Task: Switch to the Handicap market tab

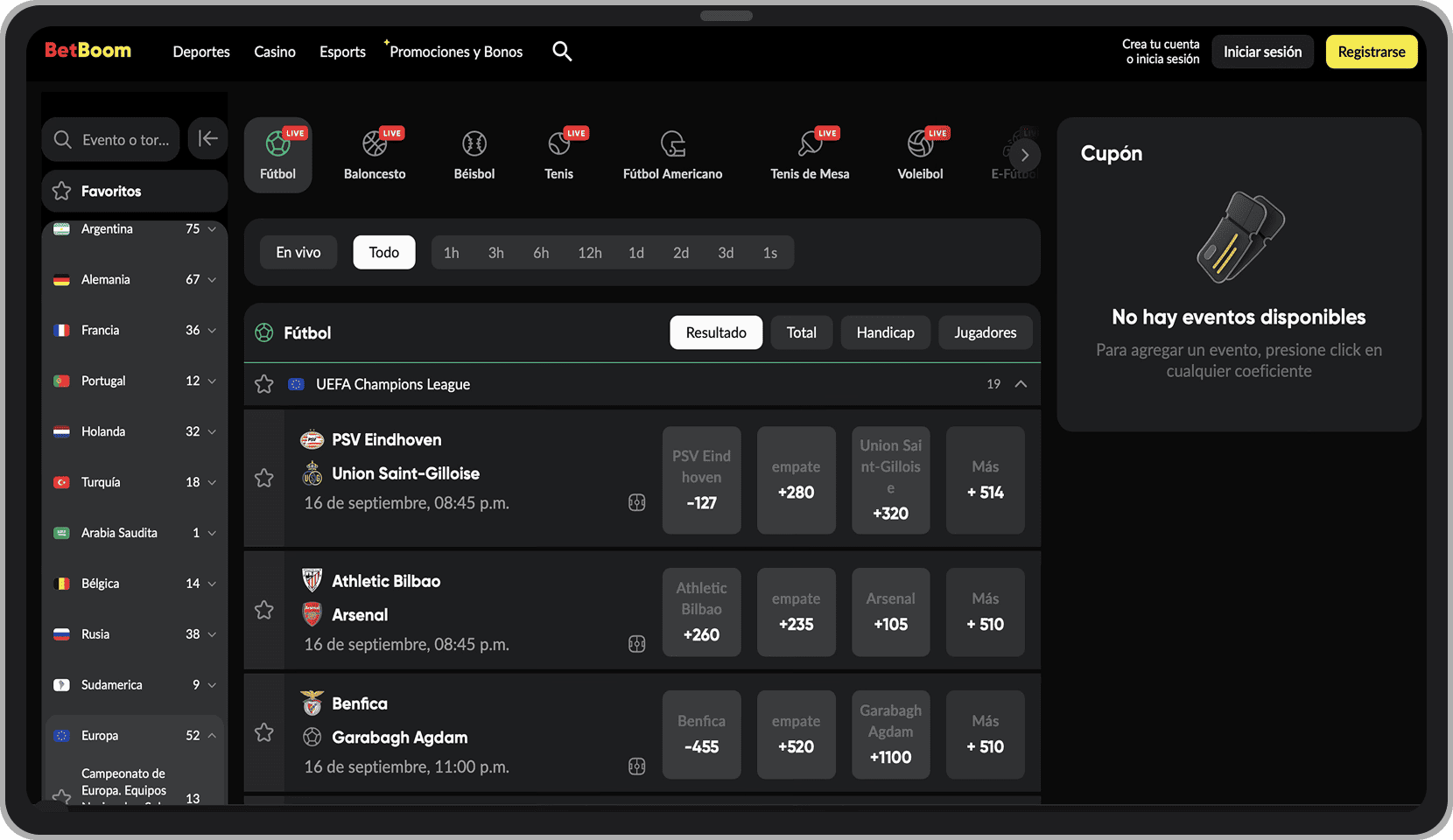Action: click(885, 332)
